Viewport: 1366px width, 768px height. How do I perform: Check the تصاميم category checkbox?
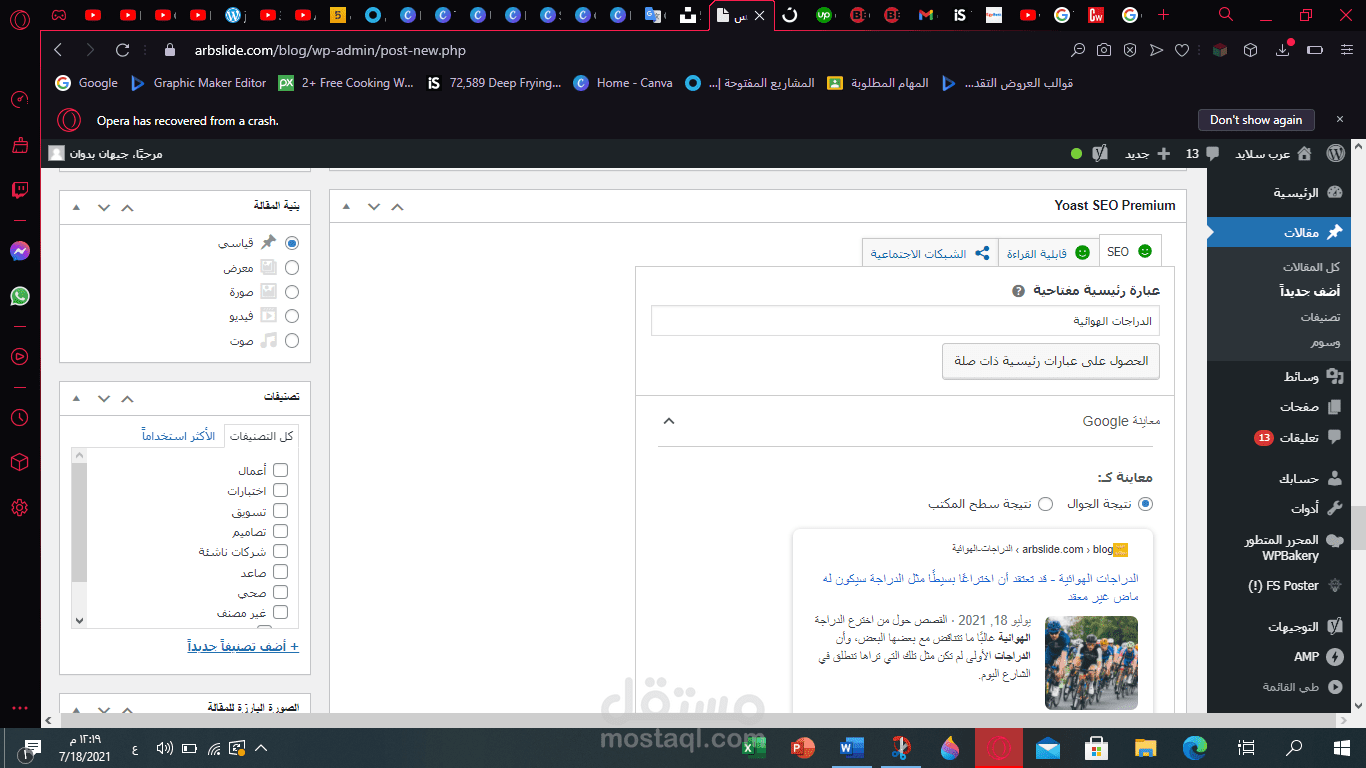[x=280, y=531]
